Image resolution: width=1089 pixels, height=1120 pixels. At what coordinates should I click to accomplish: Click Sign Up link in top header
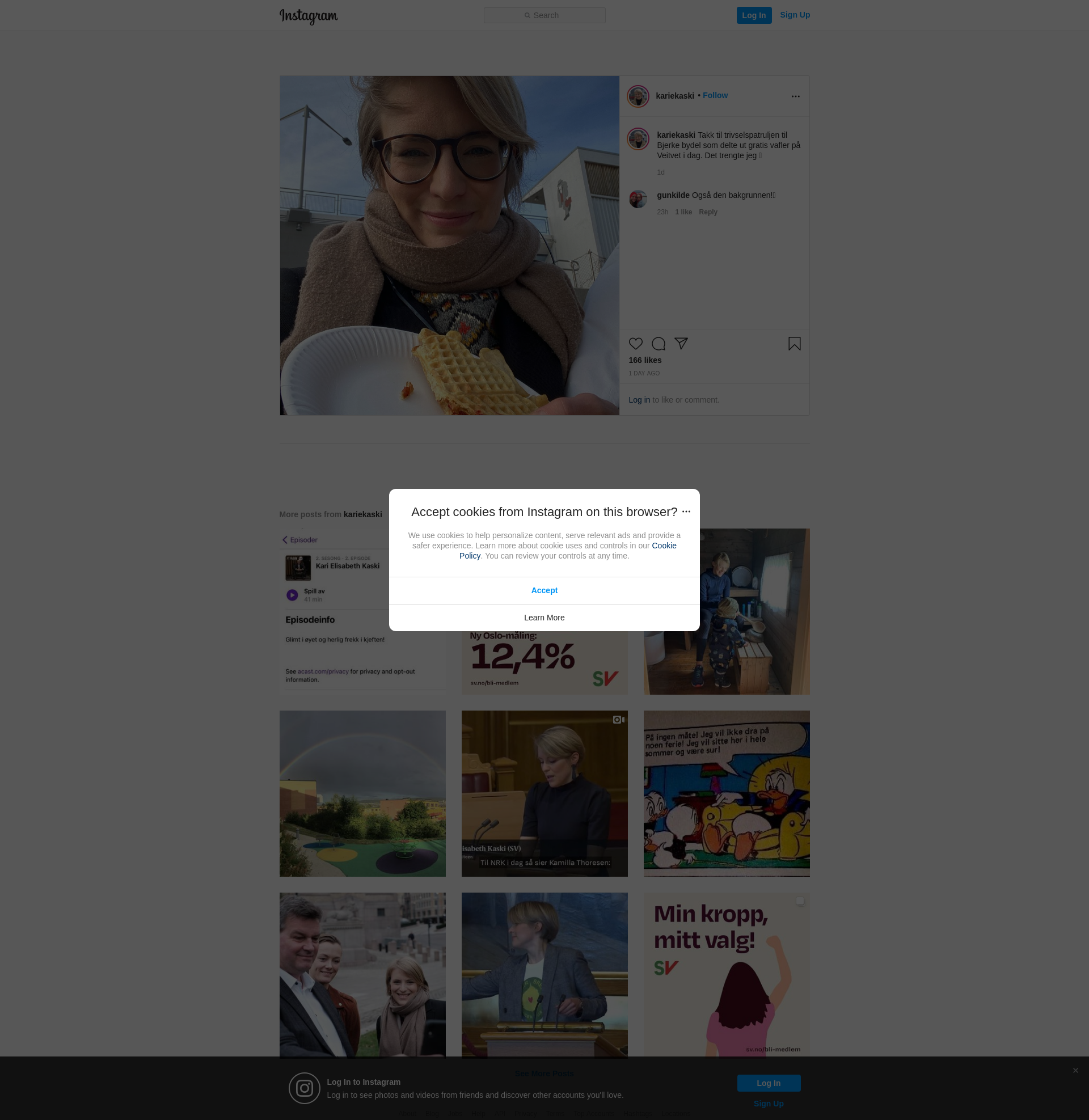click(795, 15)
